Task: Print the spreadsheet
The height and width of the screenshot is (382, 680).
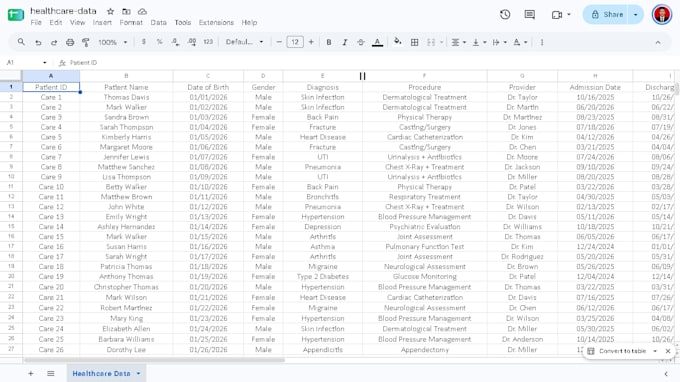Action: (x=70, y=42)
